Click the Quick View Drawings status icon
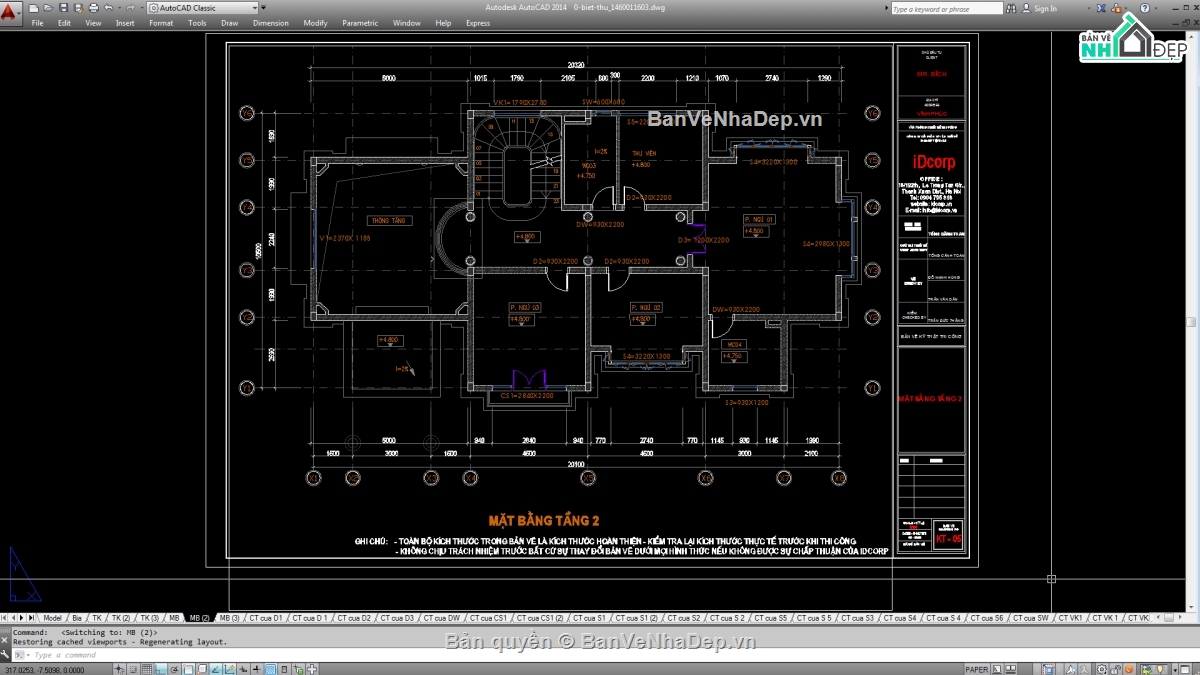The height and width of the screenshot is (675, 1200). (x=1010, y=669)
